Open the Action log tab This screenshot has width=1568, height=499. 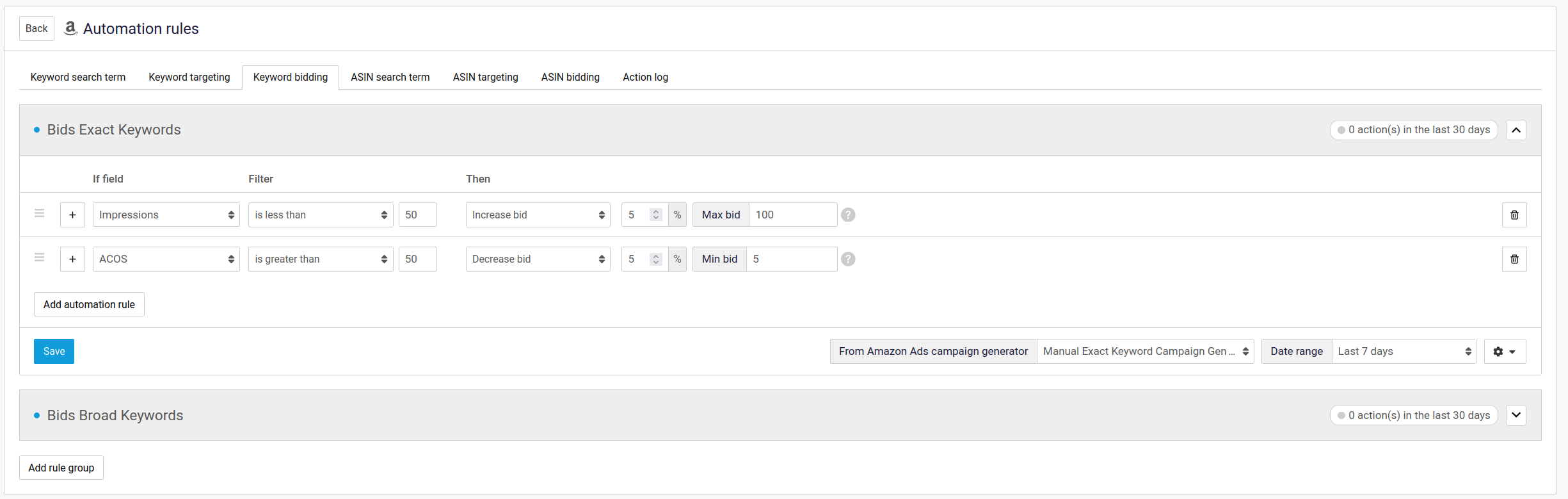[x=645, y=78]
